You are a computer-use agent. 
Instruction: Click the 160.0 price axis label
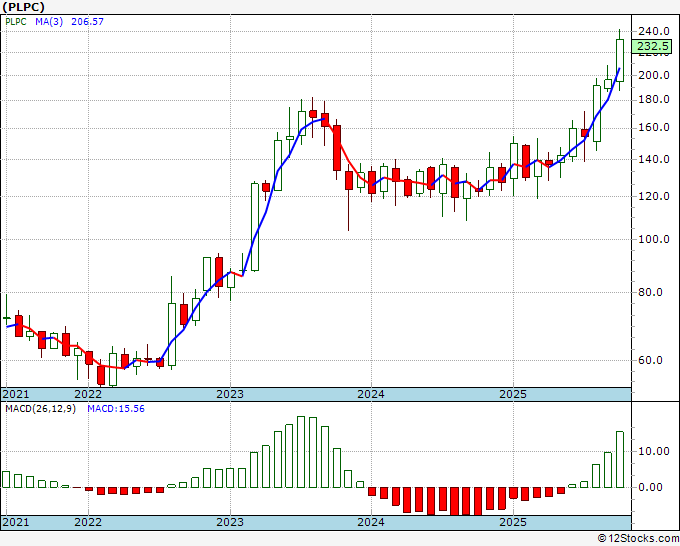coord(654,128)
